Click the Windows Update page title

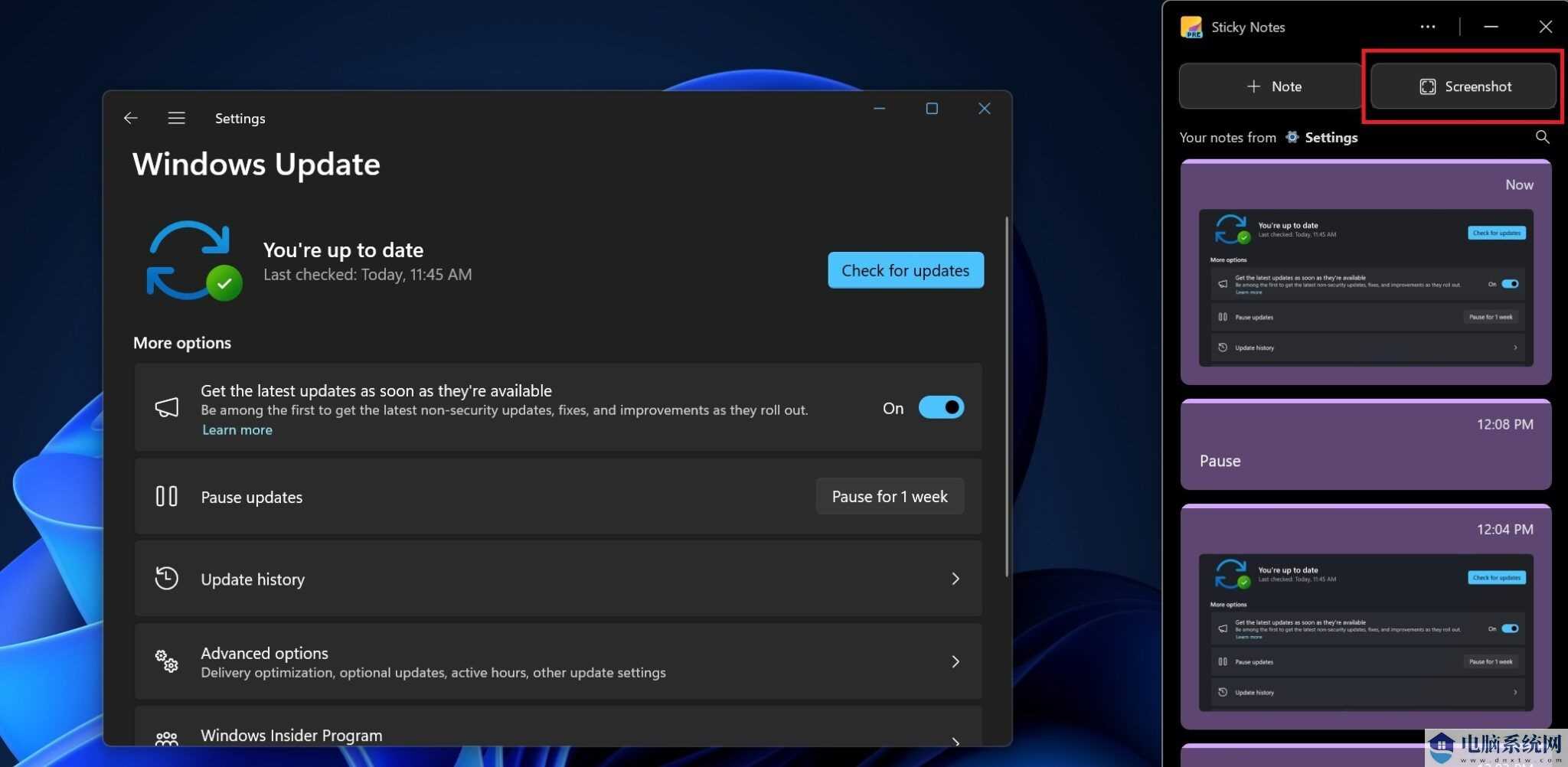(x=256, y=164)
